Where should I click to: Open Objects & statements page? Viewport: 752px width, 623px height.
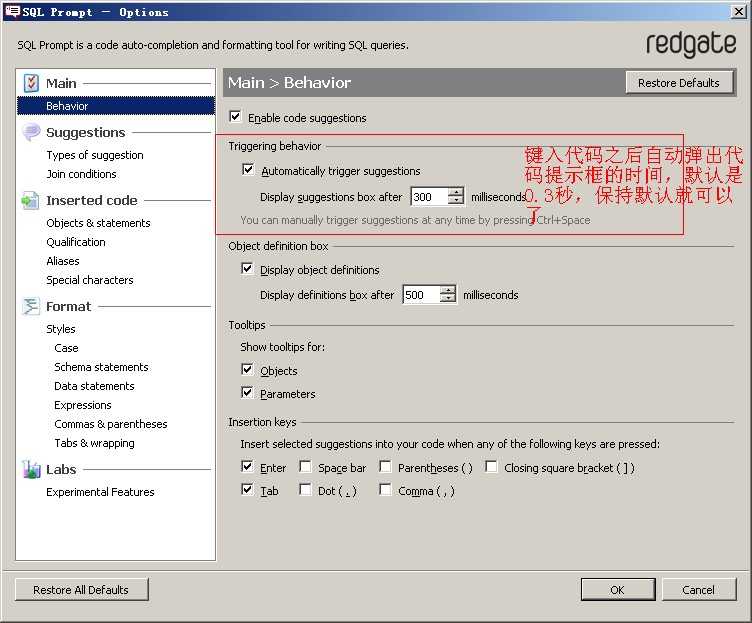pos(98,223)
